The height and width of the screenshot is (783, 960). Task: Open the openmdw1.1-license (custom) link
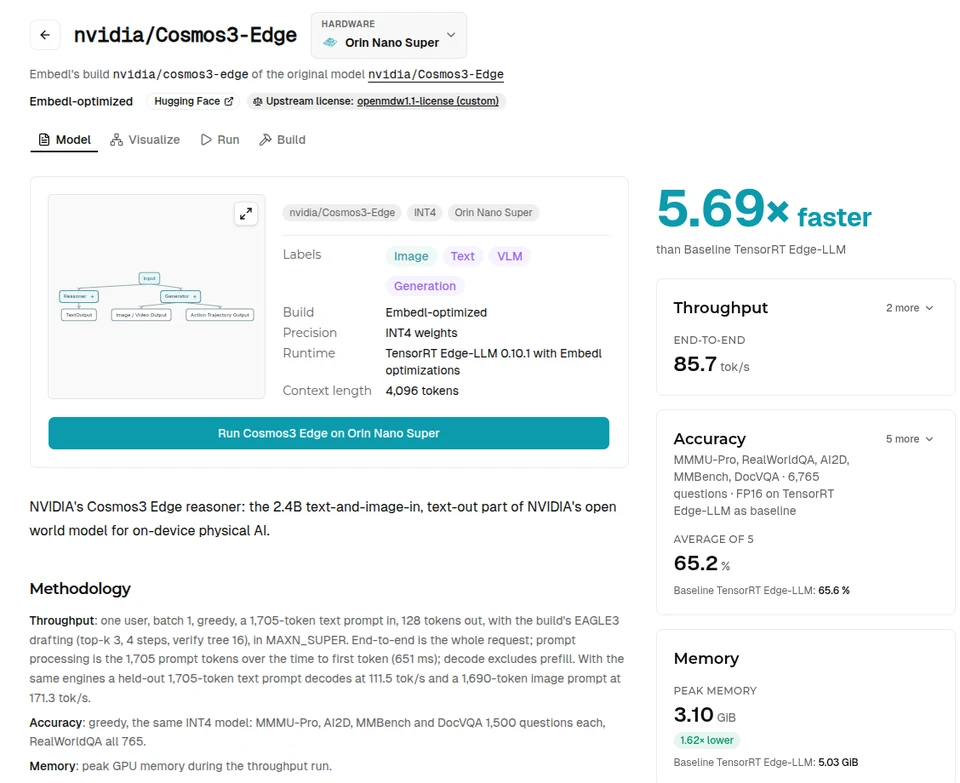pos(428,101)
